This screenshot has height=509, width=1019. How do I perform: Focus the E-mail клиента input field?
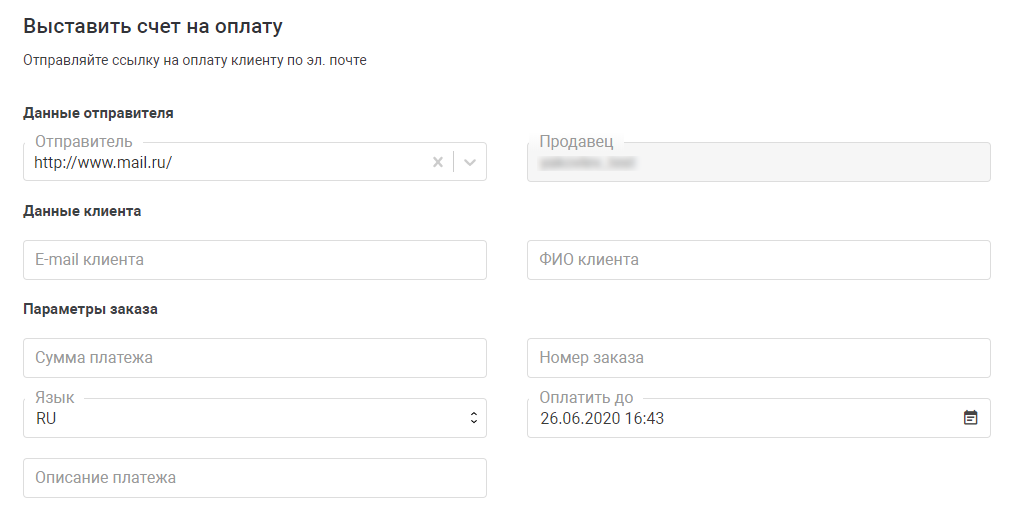[x=255, y=260]
